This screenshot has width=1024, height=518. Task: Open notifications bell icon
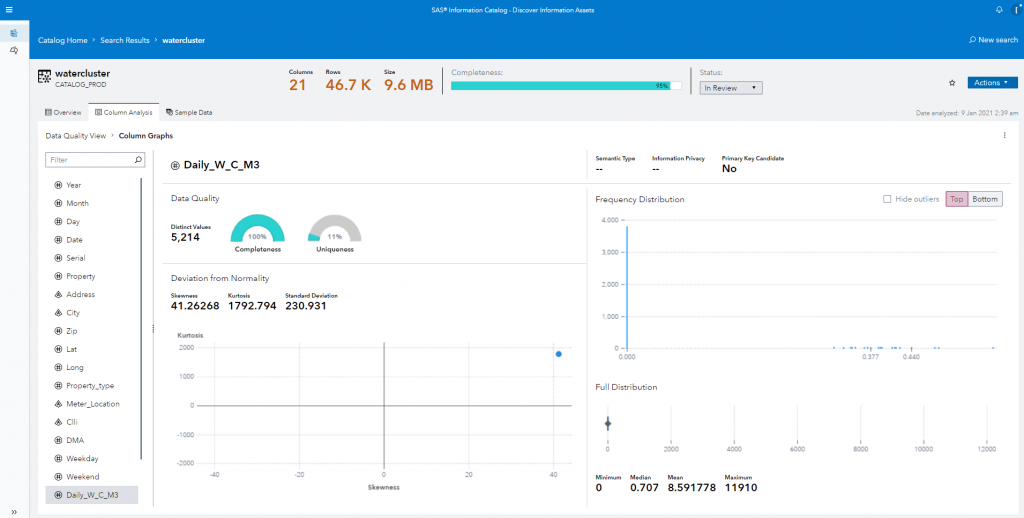(x=998, y=9)
